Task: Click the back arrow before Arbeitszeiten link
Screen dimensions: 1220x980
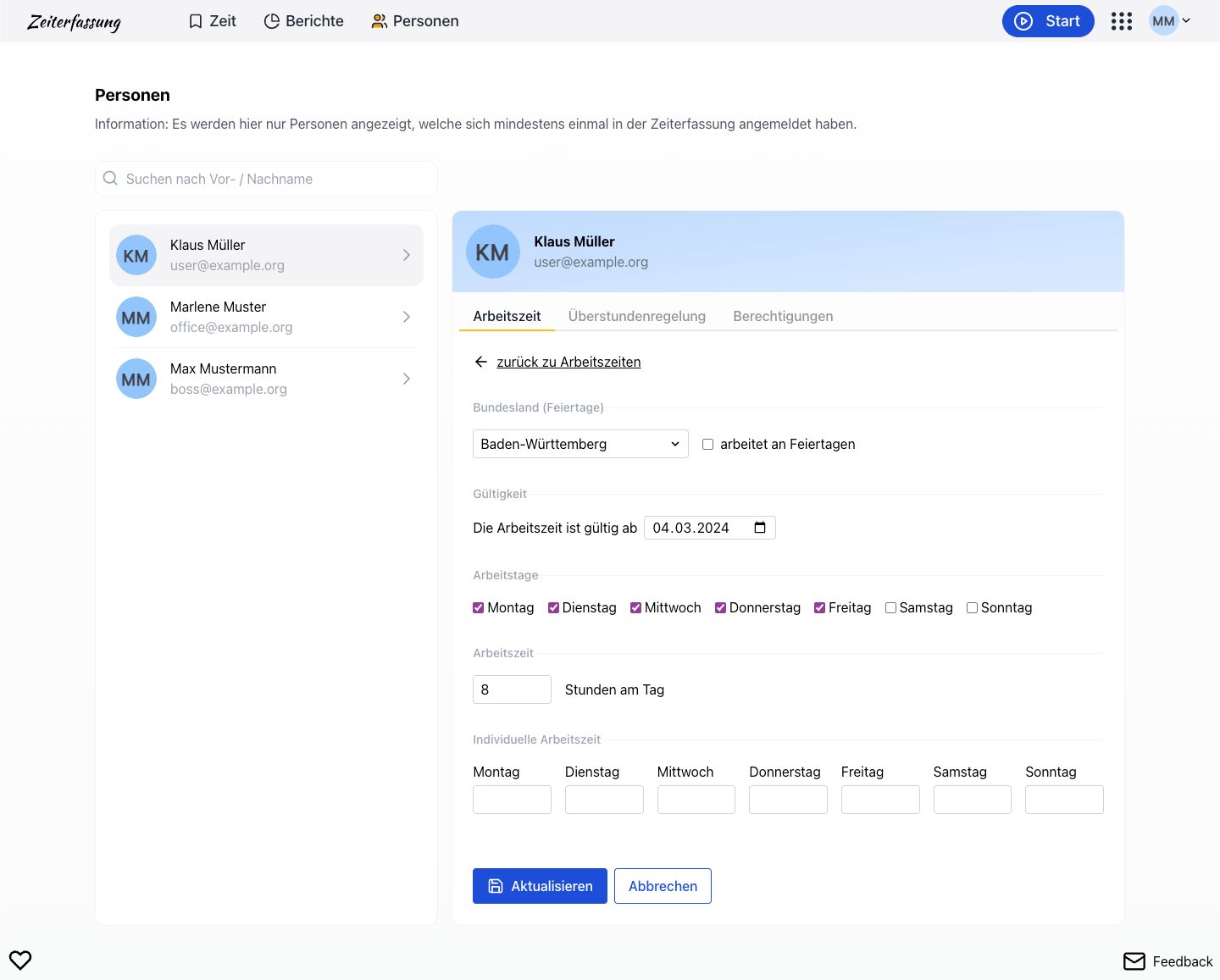Action: point(481,362)
